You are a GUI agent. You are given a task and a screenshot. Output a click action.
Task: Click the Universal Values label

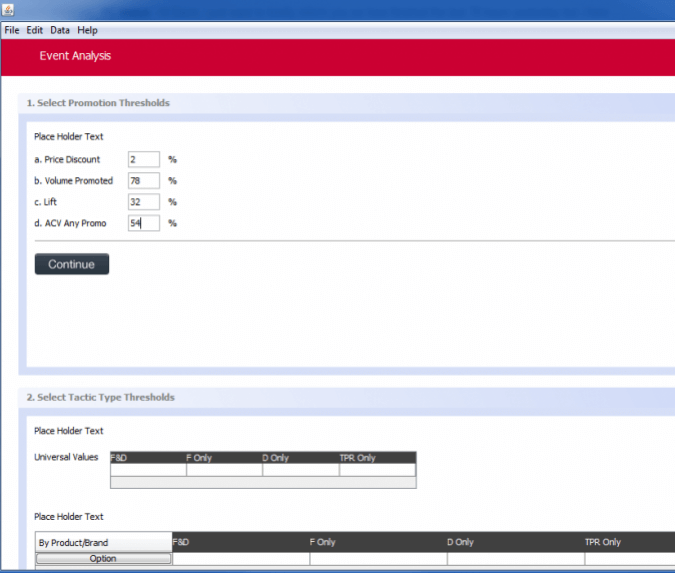[x=66, y=457]
